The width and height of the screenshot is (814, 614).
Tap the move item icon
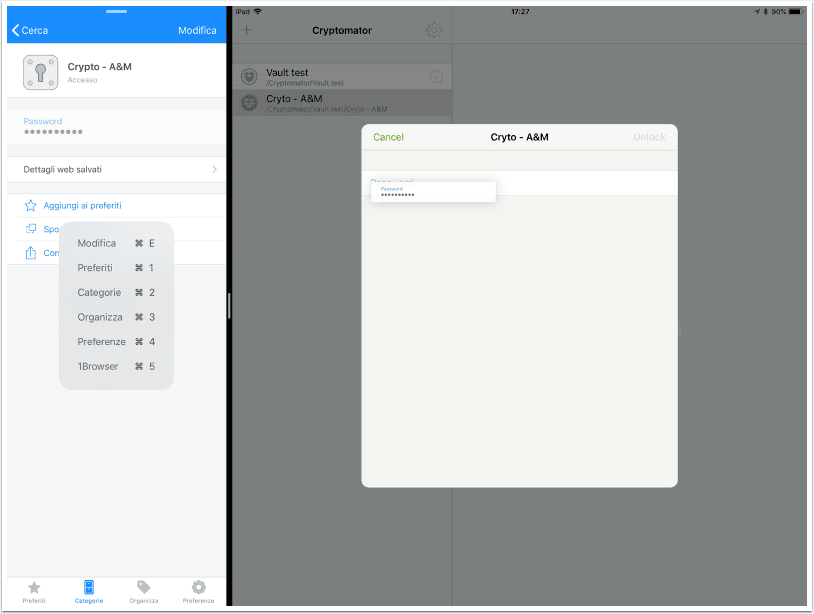pos(31,229)
